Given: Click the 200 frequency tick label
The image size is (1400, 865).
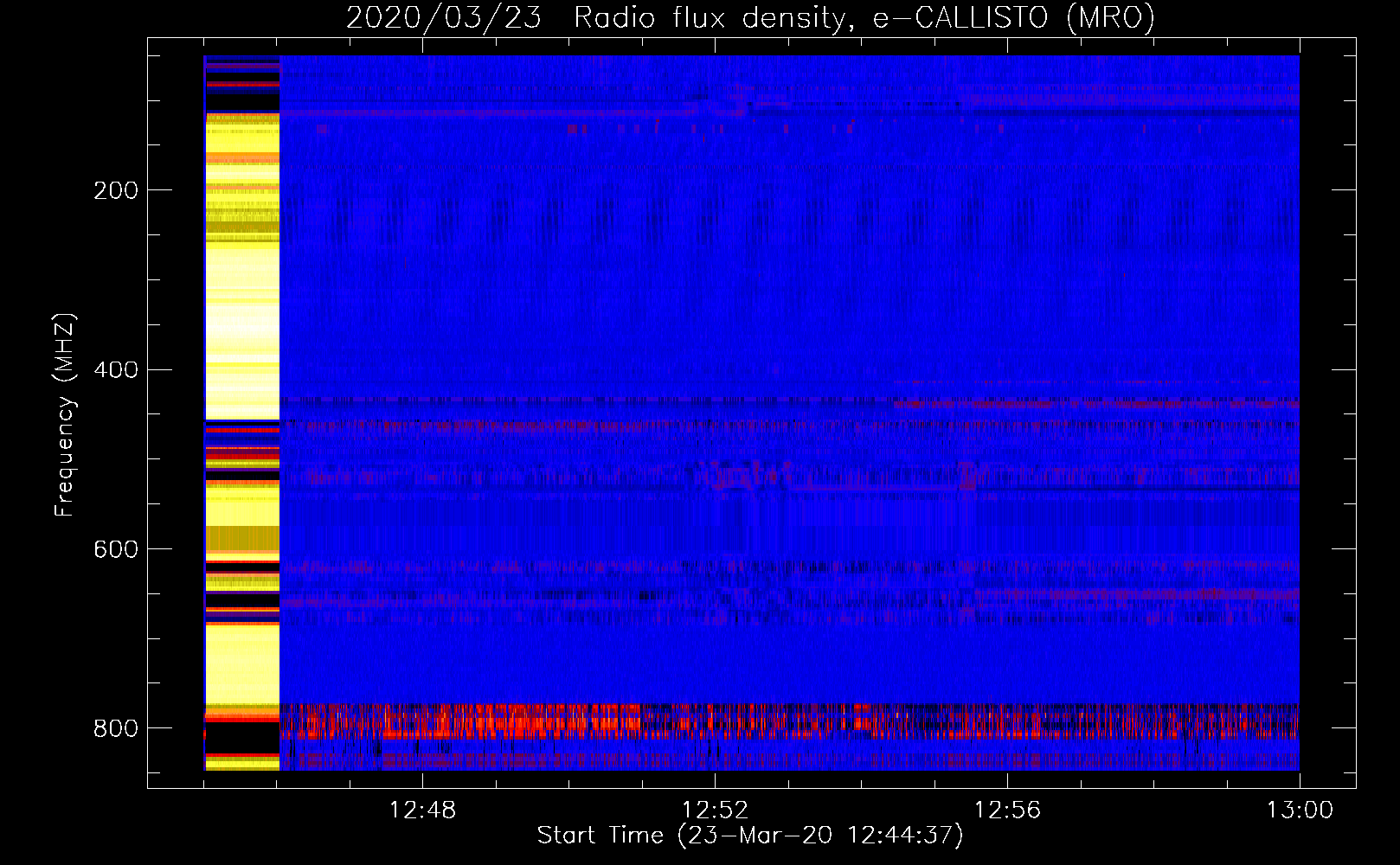Looking at the screenshot, I should (x=116, y=190).
